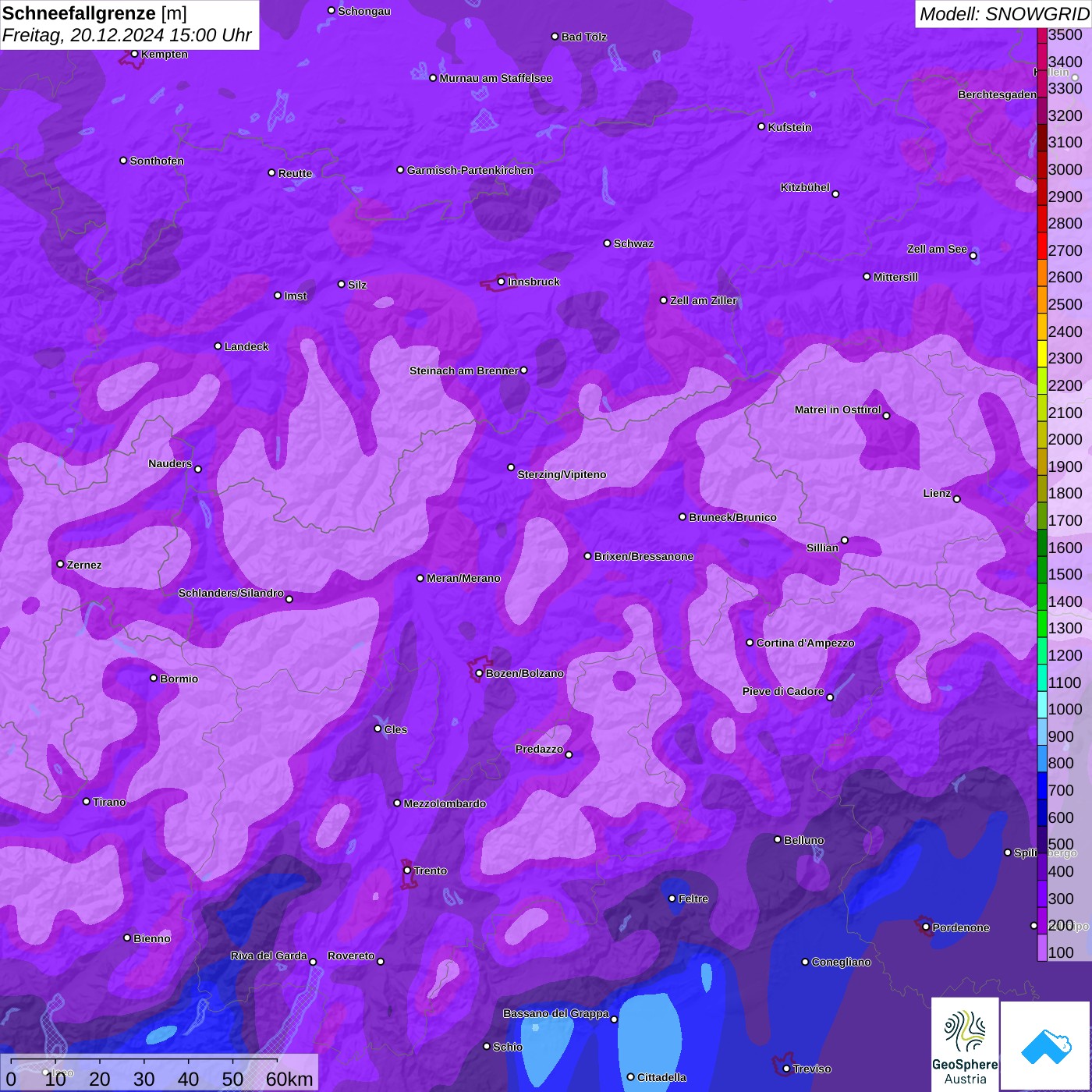Click the Mittersill label
Image resolution: width=1092 pixels, height=1092 pixels.
pos(895,277)
